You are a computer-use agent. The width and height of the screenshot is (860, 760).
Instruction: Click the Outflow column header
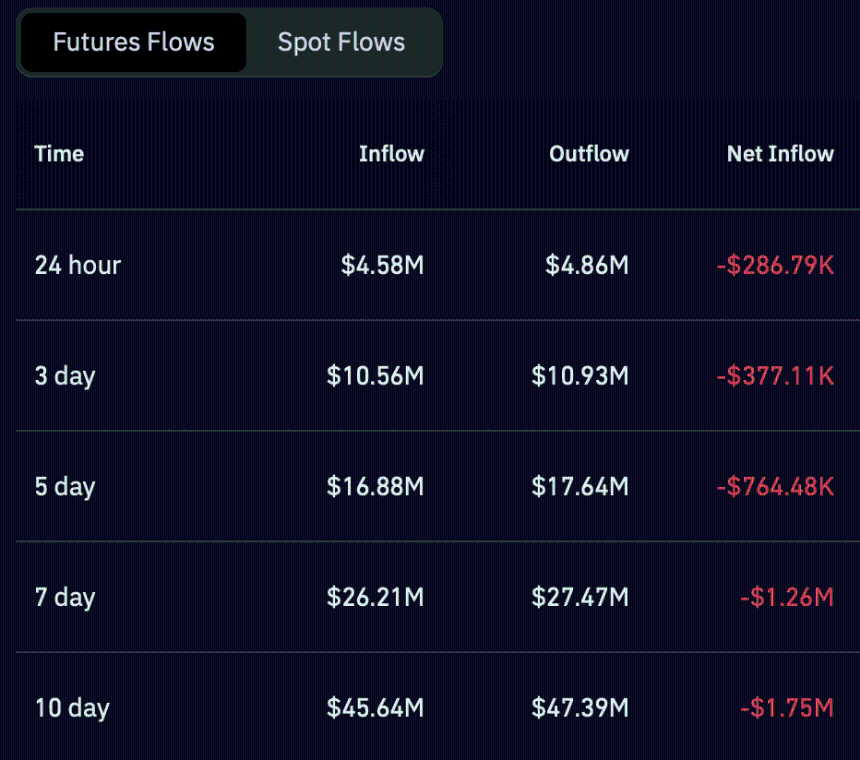[x=589, y=154]
